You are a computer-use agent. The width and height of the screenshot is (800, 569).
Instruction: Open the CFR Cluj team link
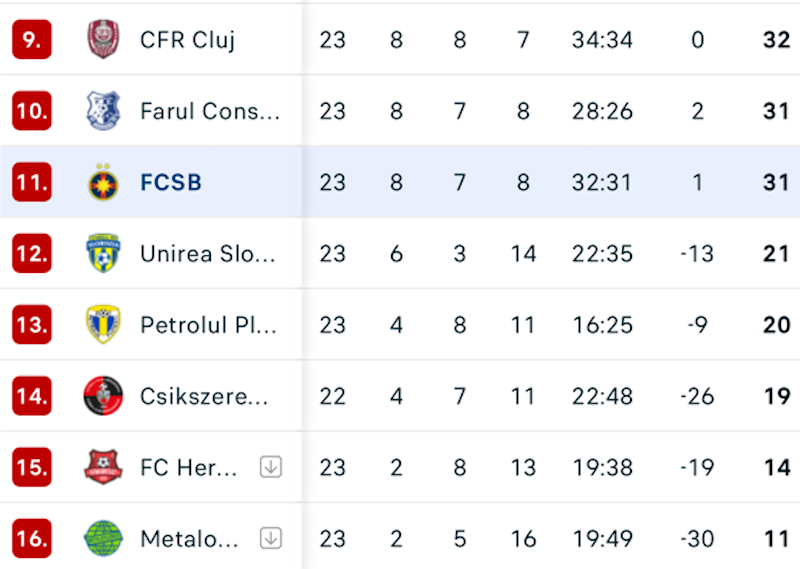click(188, 39)
